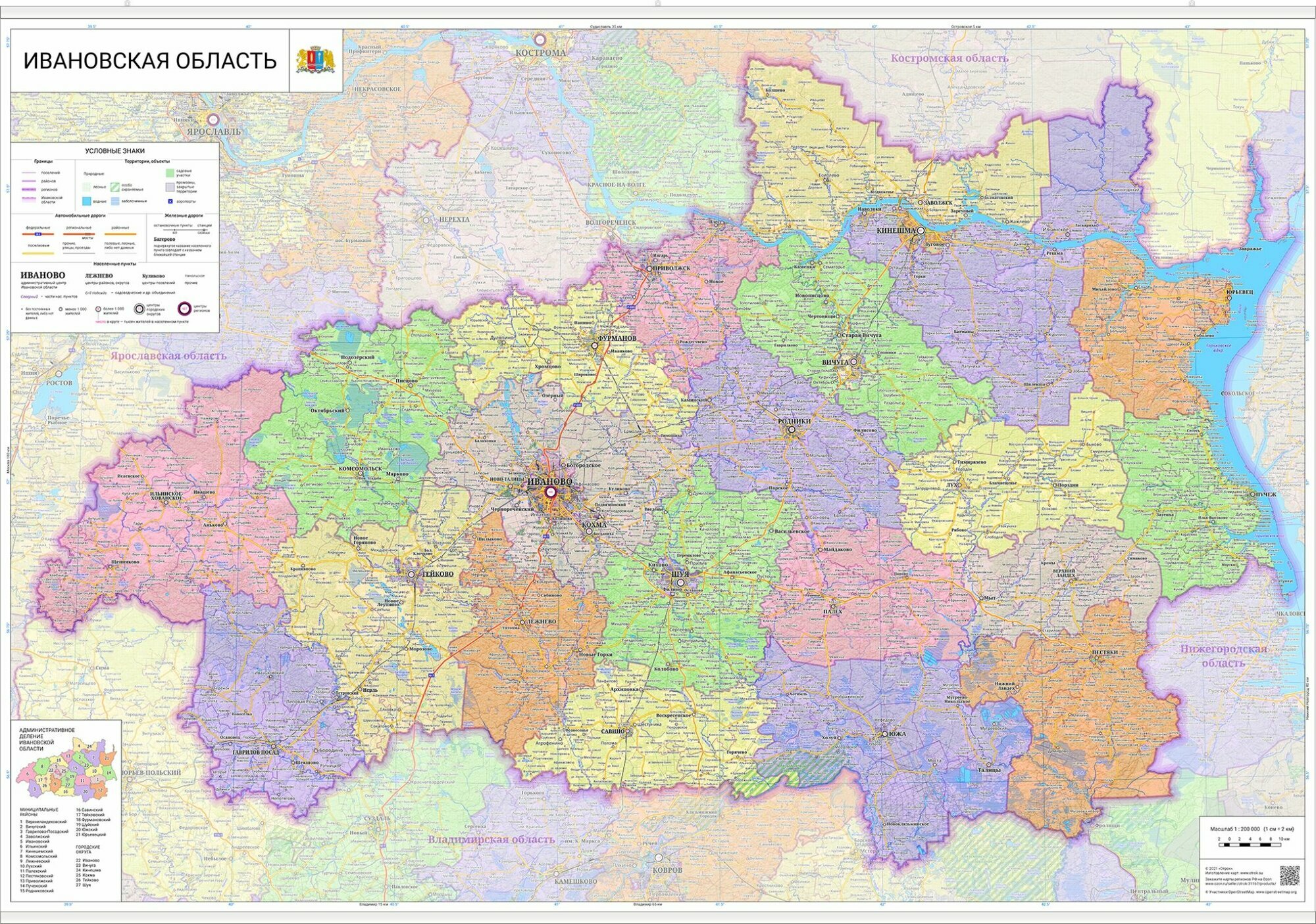Click the ozon.ru seller link text
The image size is (1316, 924).
[1242, 884]
